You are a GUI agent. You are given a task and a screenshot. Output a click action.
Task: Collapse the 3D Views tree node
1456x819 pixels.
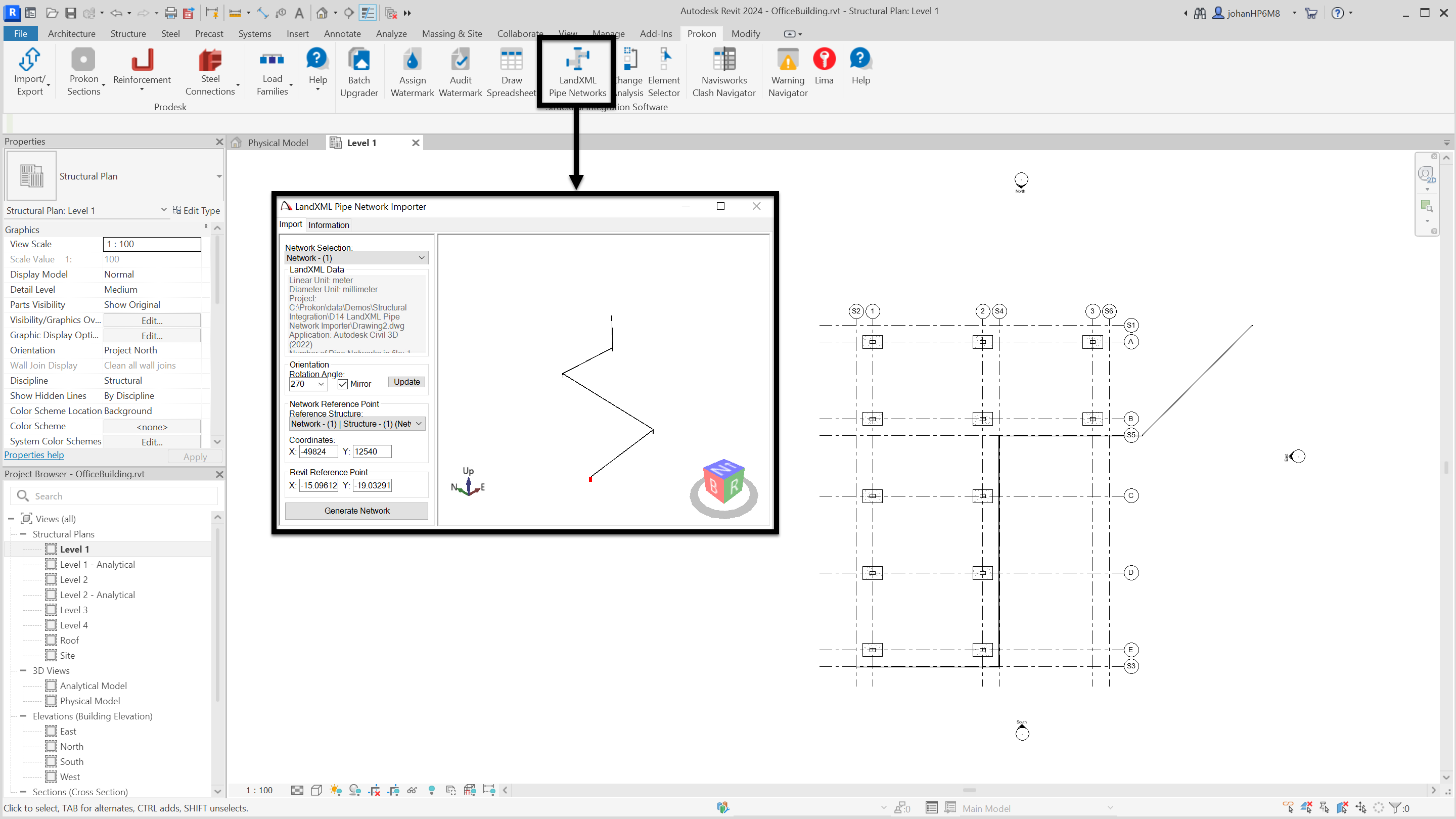23,670
